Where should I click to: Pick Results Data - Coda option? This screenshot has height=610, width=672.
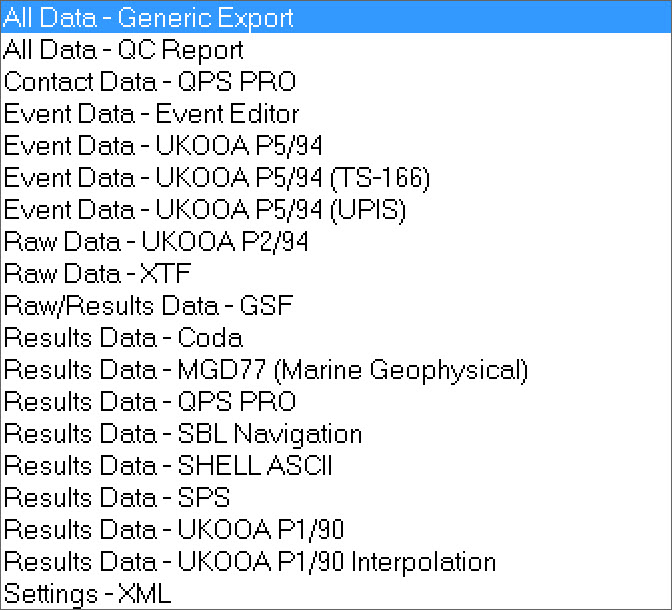pyautogui.click(x=123, y=338)
